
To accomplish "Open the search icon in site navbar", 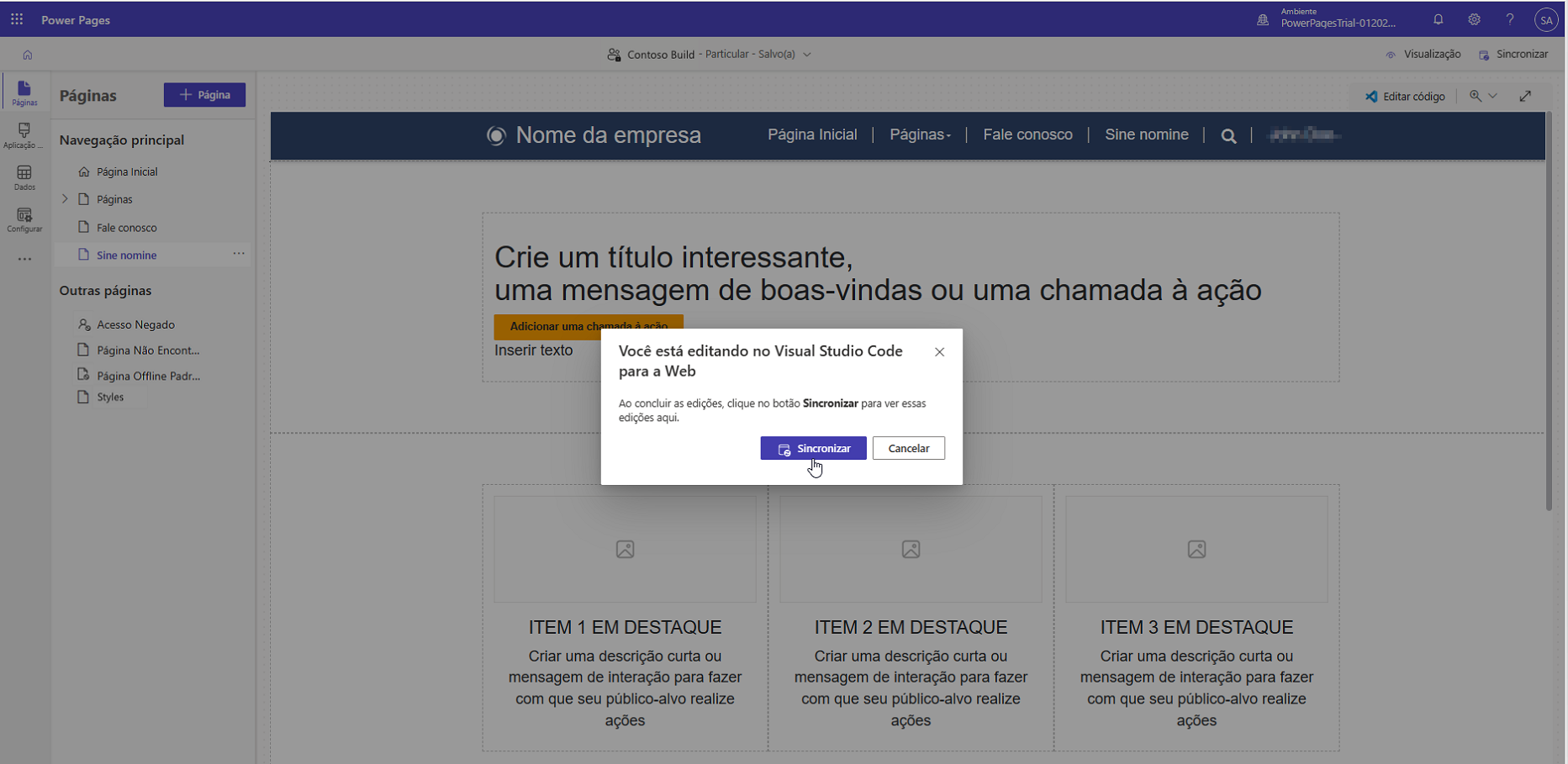I will tap(1228, 135).
